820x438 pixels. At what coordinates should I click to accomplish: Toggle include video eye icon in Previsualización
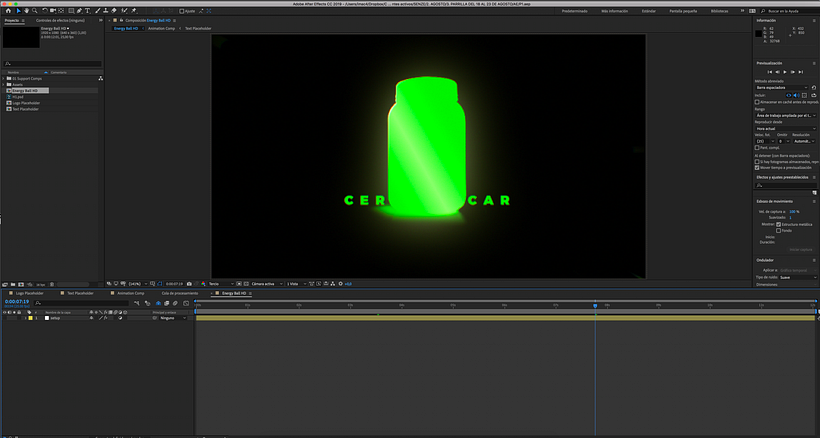click(x=789, y=95)
